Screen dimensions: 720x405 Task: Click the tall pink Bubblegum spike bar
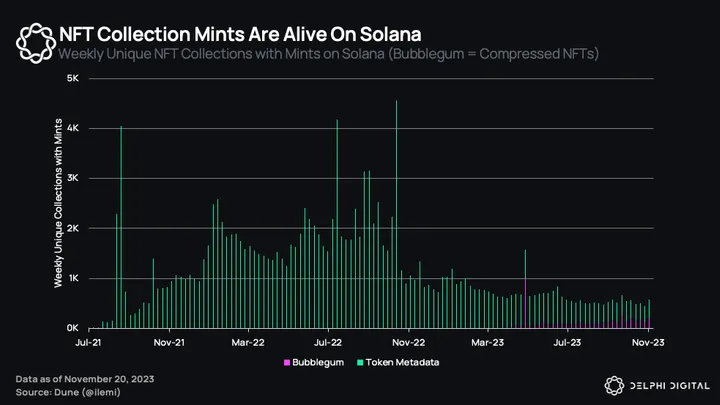click(525, 303)
